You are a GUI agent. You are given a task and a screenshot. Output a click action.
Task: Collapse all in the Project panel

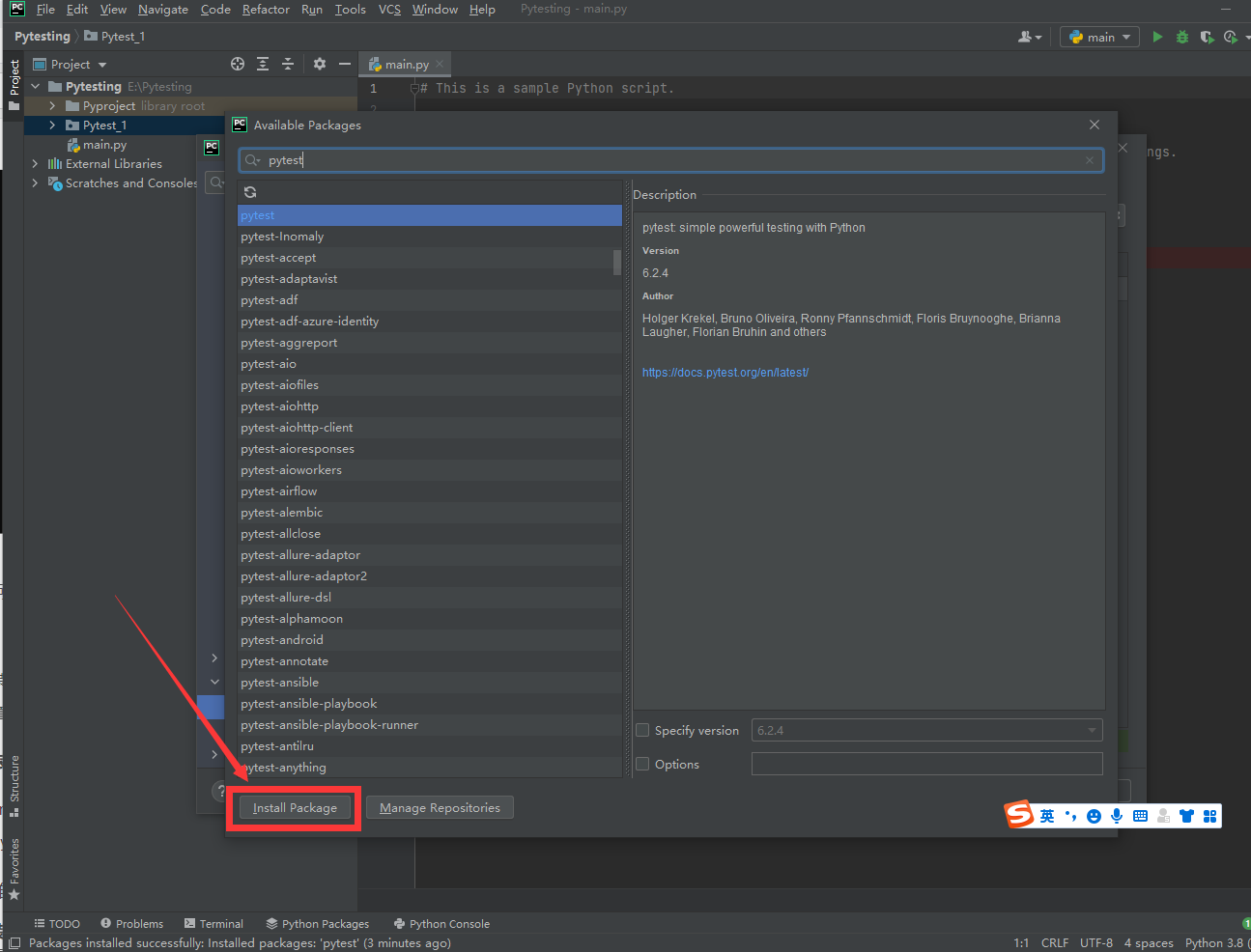pyautogui.click(x=288, y=64)
